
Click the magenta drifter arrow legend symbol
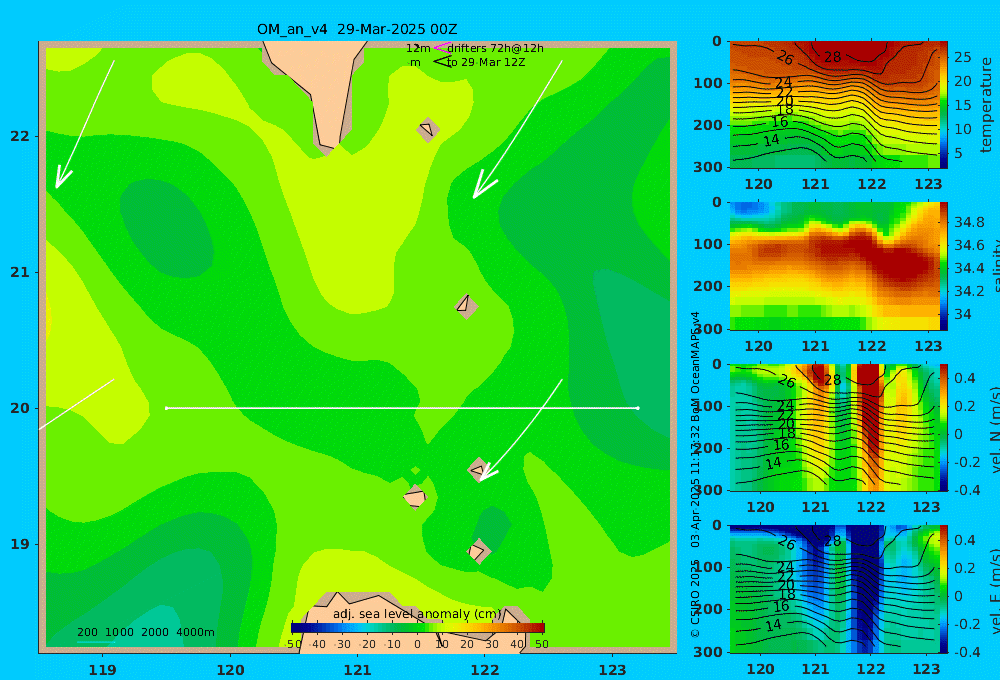click(441, 47)
